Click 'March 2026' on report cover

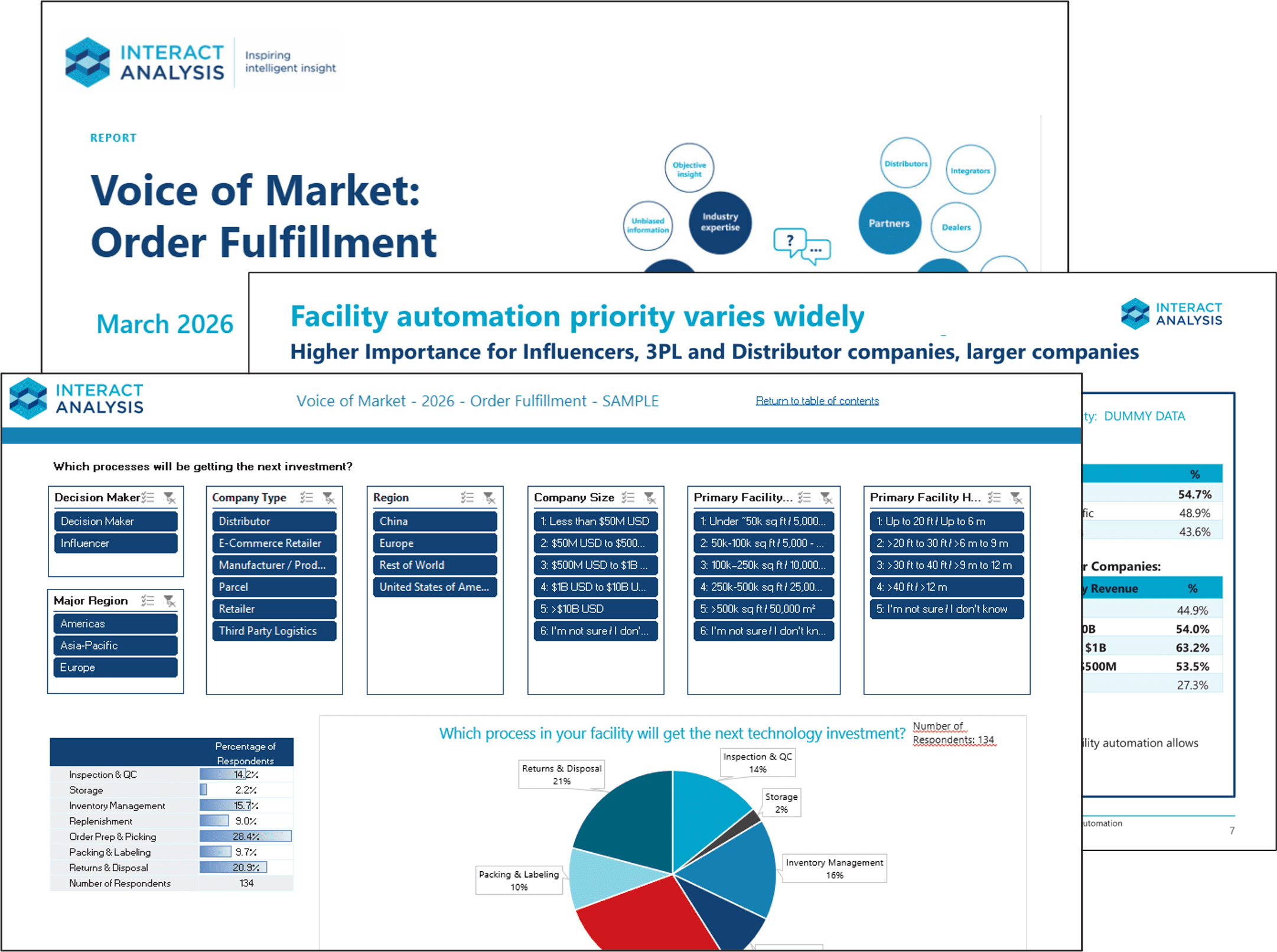pyautogui.click(x=165, y=324)
